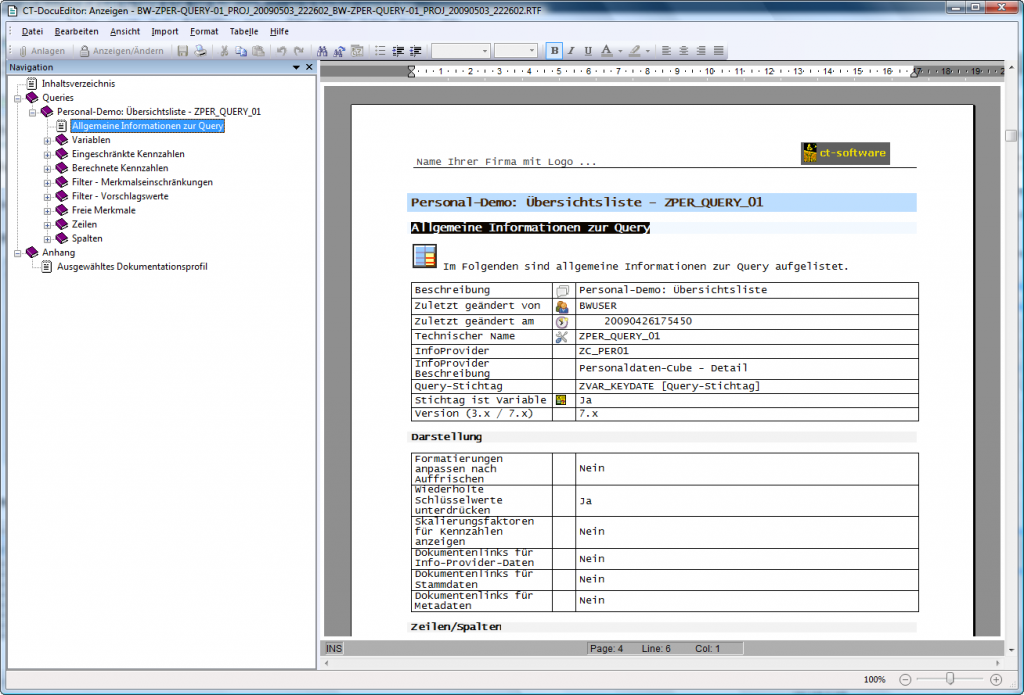Click the Save disk icon in toolbar
This screenshot has width=1024, height=695.
pyautogui.click(x=183, y=51)
